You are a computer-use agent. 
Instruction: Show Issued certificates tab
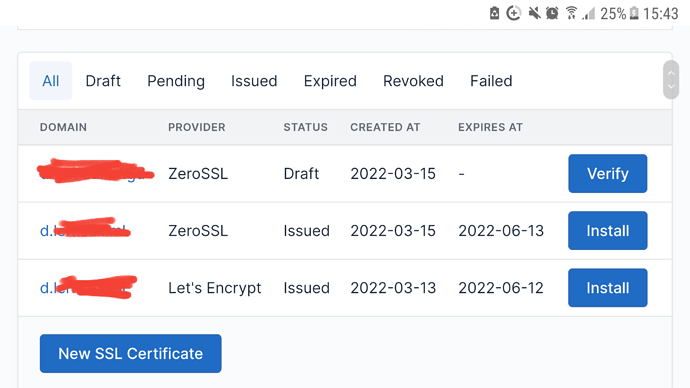tap(254, 81)
